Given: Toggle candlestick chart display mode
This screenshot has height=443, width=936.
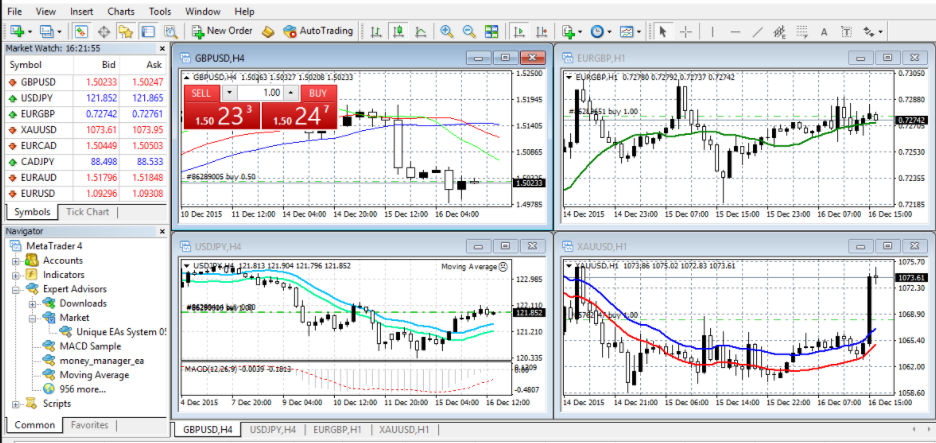Looking at the screenshot, I should [398, 32].
